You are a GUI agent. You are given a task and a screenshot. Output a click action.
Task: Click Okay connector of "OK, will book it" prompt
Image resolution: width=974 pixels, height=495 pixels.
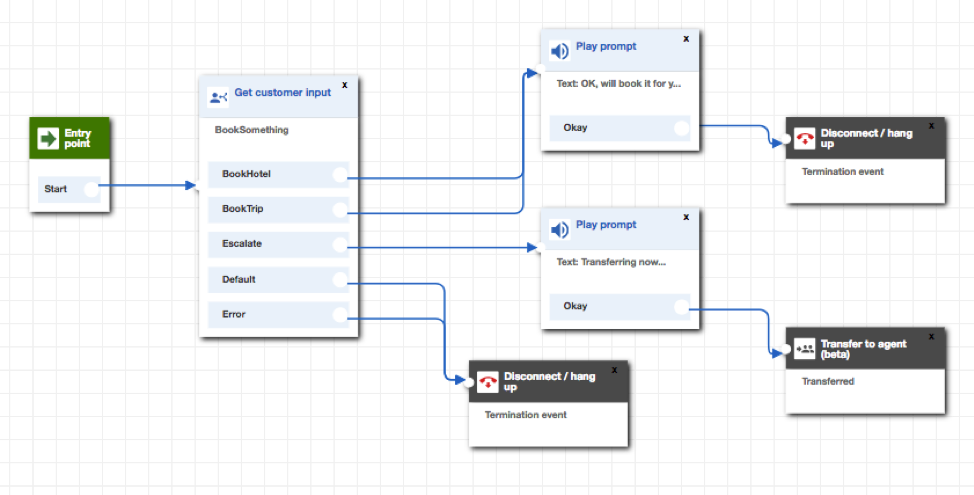[x=681, y=128]
